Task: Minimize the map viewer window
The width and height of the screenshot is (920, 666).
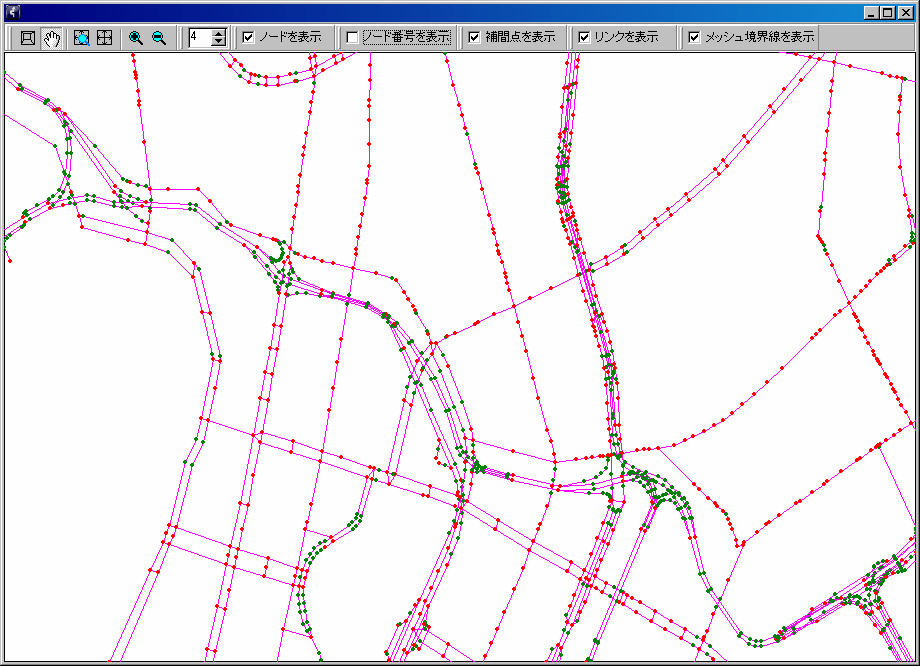Action: [871, 12]
